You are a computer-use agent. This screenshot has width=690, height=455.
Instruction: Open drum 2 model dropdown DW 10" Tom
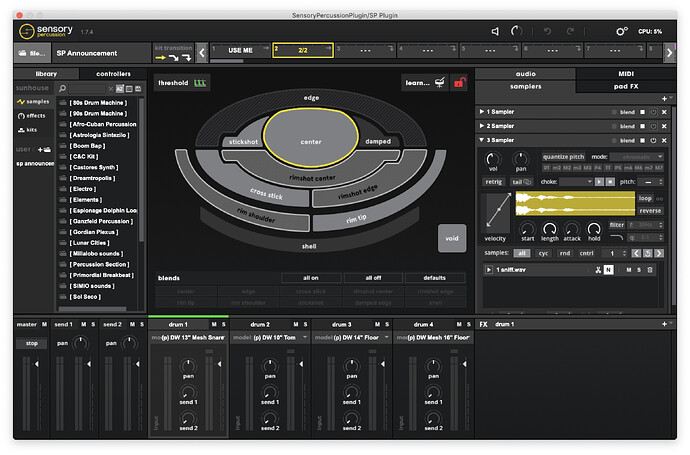271,338
